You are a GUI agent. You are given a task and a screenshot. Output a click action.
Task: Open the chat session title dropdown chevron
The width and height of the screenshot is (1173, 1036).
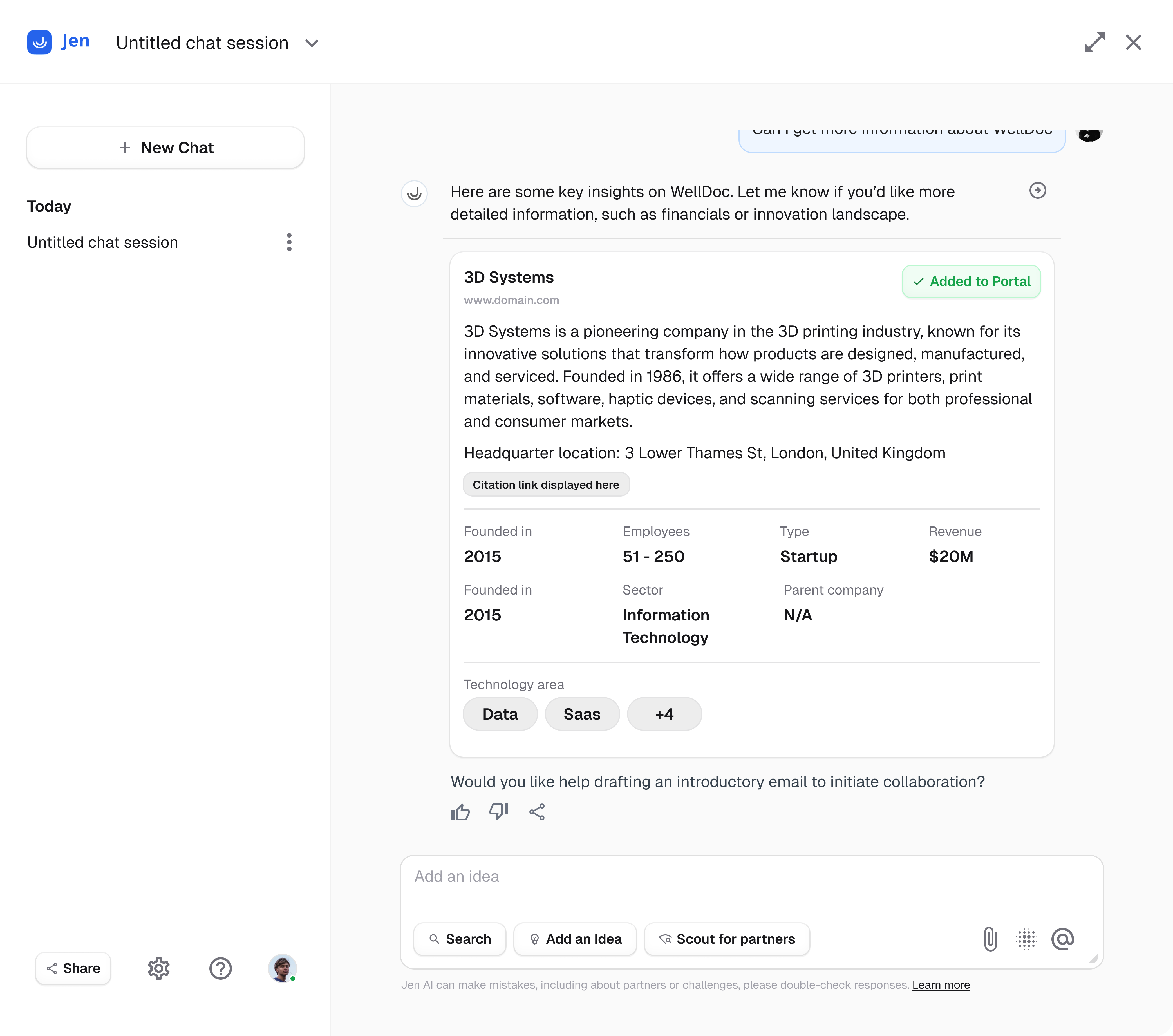312,44
